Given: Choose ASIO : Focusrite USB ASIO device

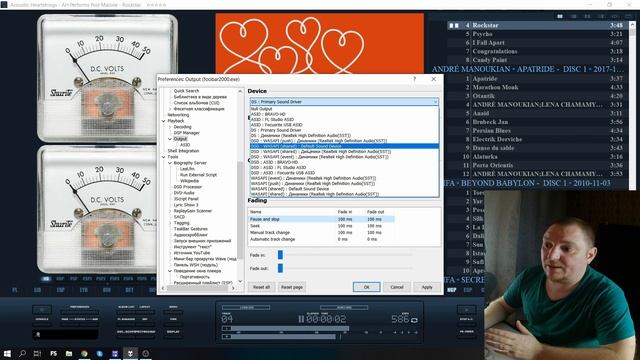Looking at the screenshot, I should click(x=344, y=125).
